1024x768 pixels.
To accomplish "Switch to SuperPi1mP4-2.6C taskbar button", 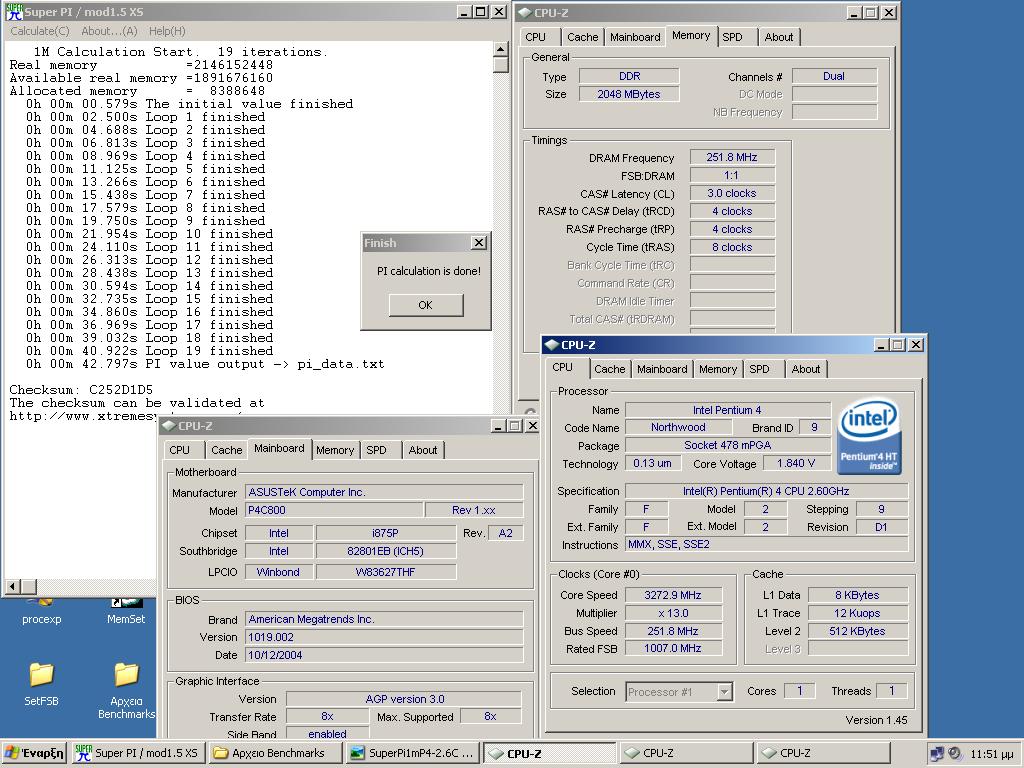I will [x=412, y=753].
